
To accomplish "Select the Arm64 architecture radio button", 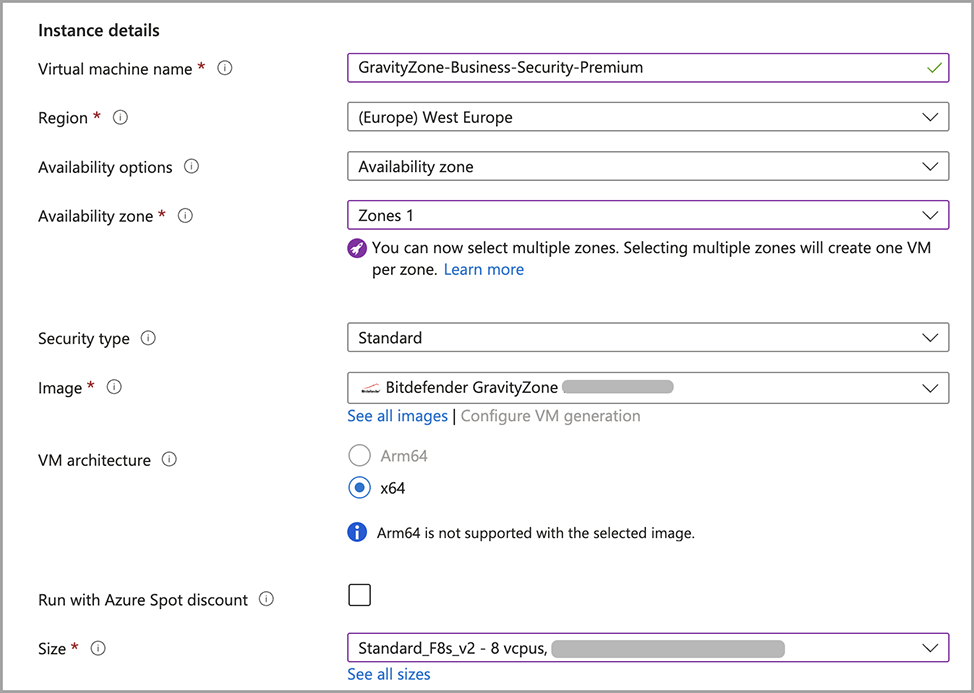I will click(359, 456).
